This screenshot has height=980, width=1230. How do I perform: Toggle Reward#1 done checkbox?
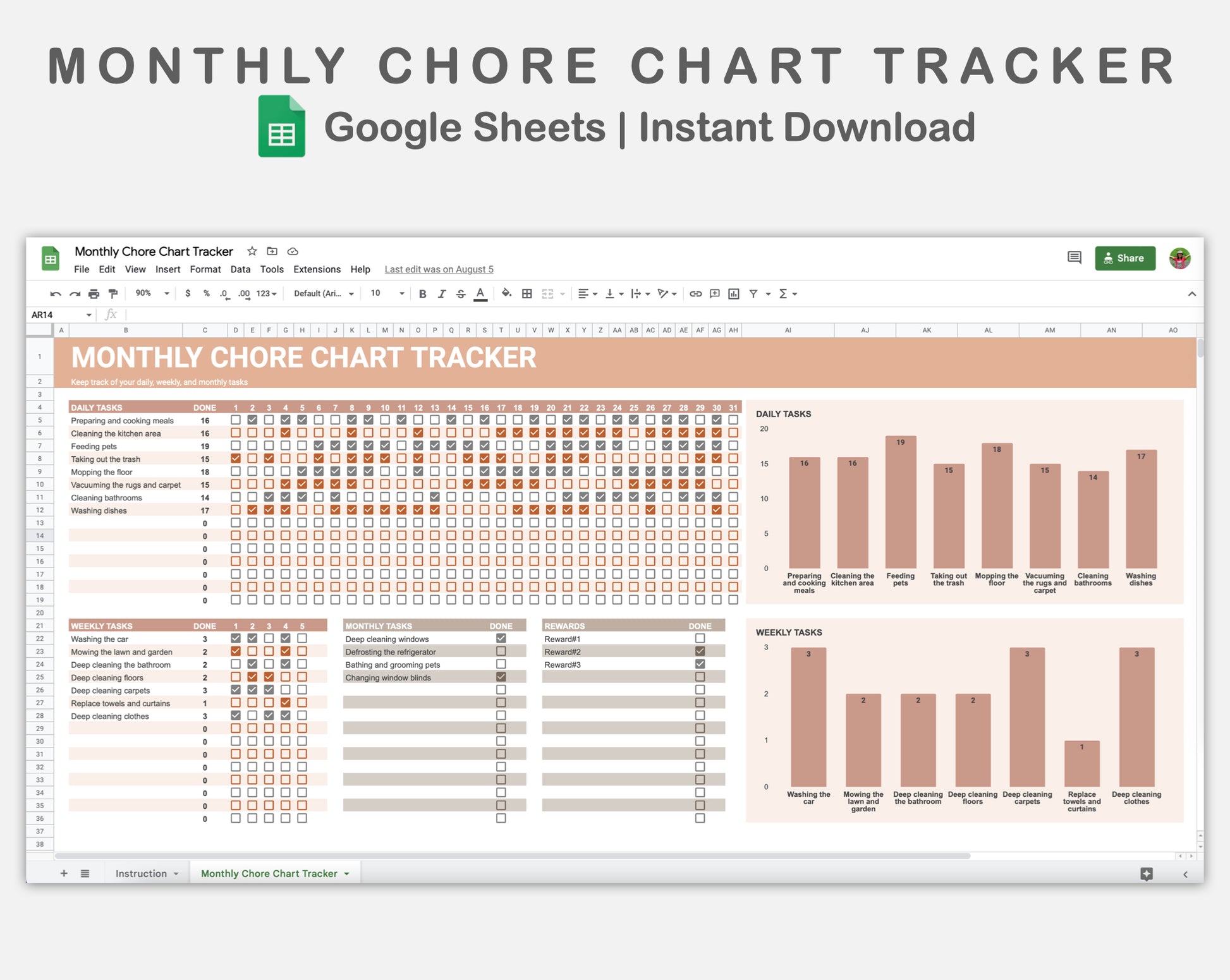(700, 639)
